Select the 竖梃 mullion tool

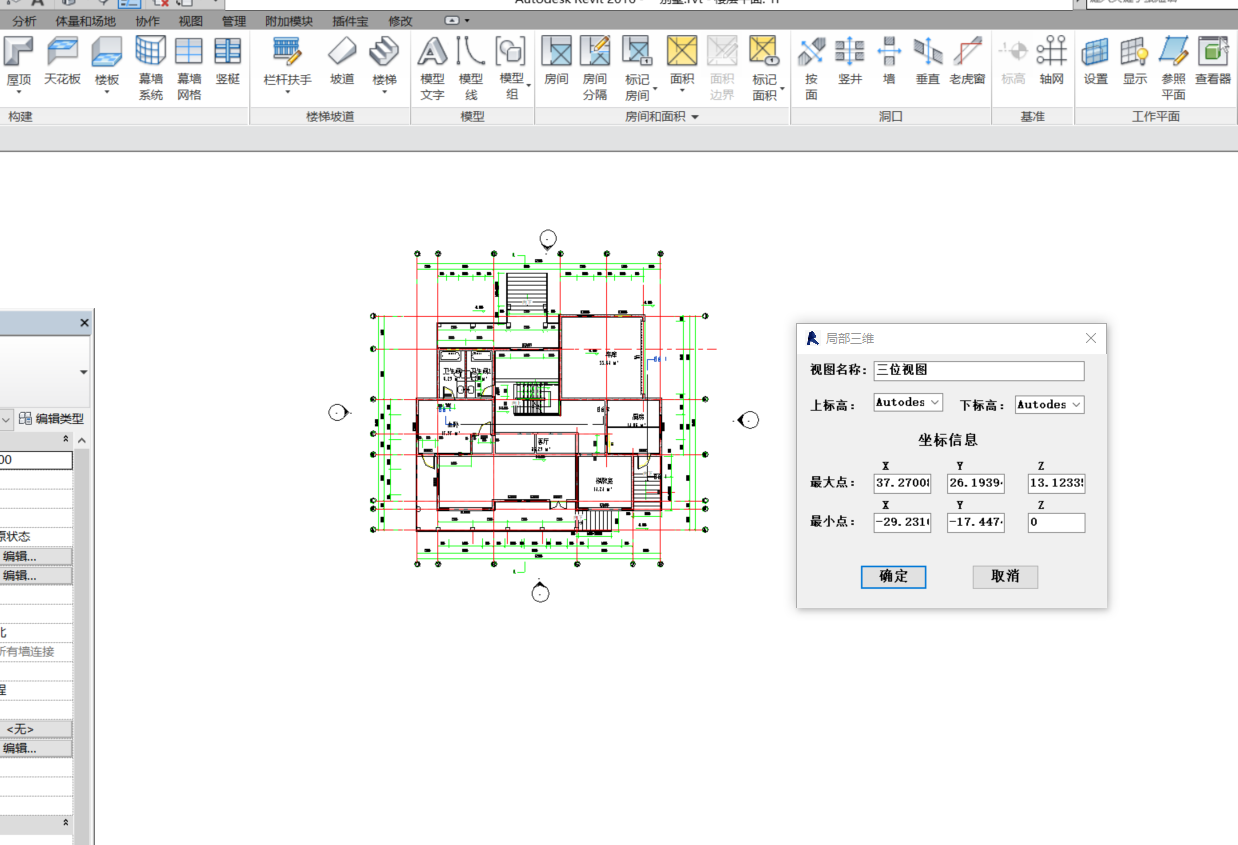coord(228,60)
